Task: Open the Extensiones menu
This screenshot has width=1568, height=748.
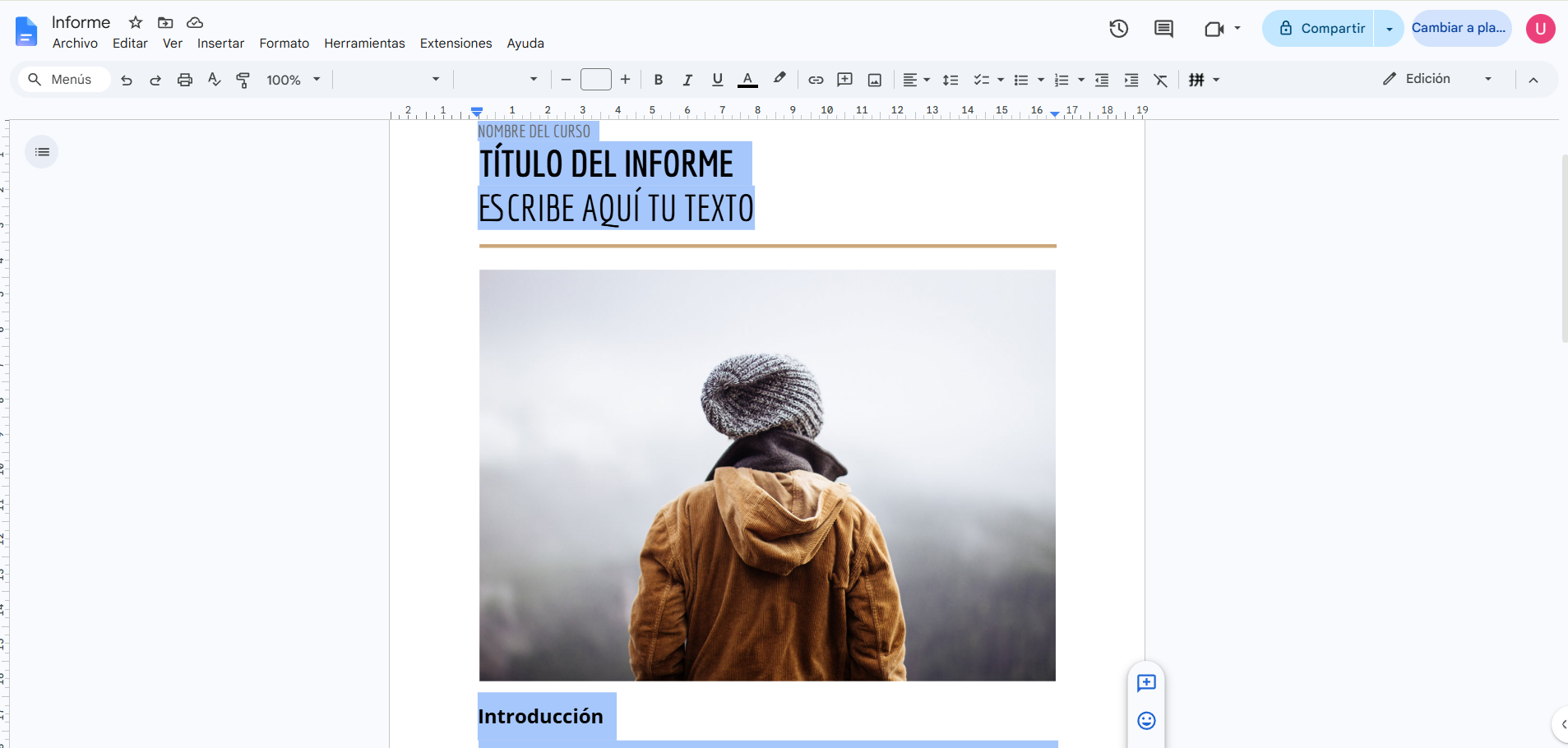Action: (x=456, y=44)
